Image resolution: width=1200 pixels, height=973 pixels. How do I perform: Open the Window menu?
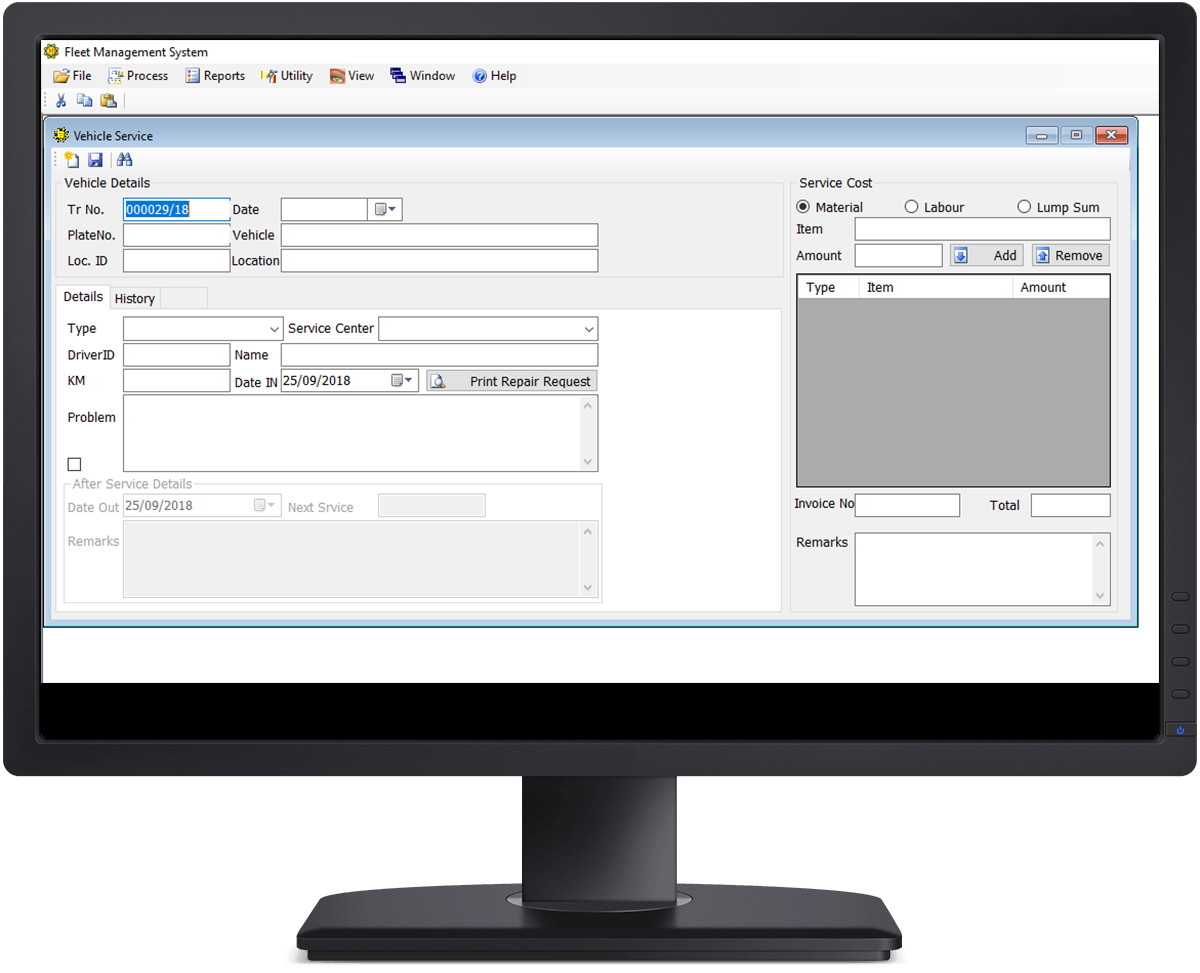tap(422, 76)
